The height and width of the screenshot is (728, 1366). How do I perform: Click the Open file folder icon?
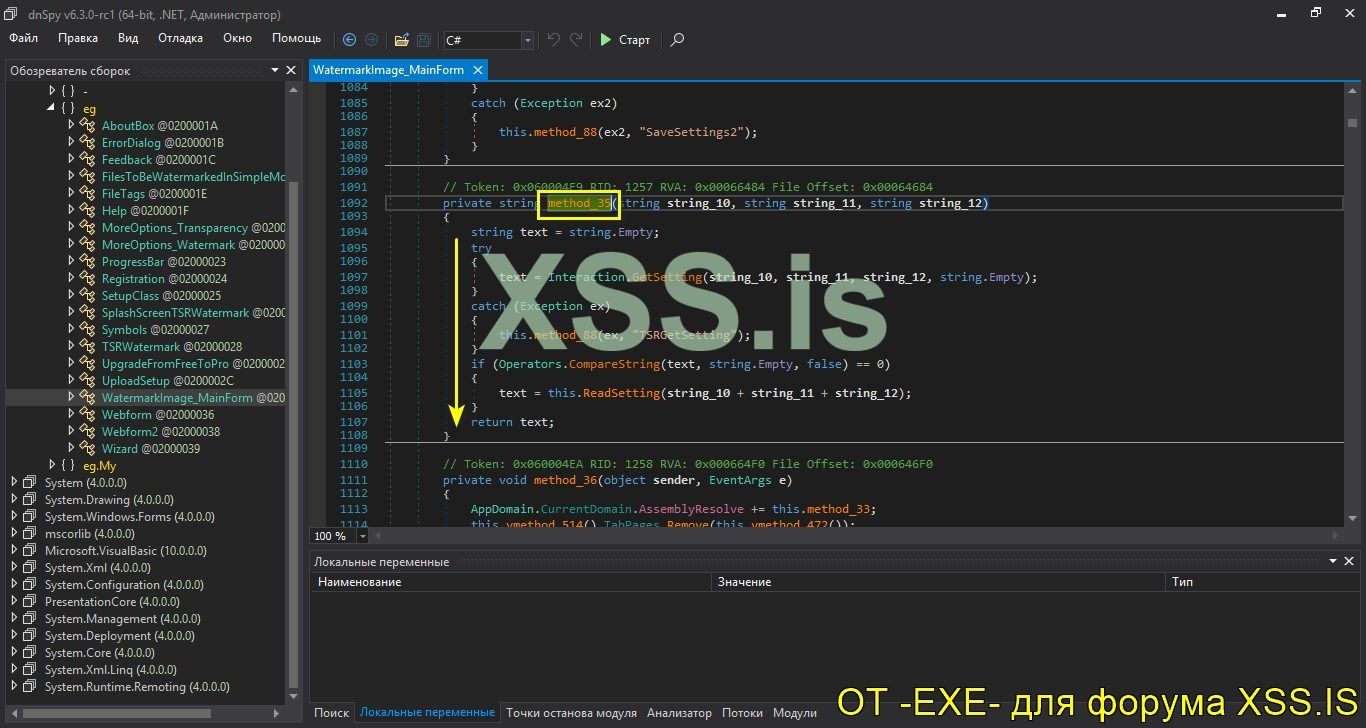(x=402, y=40)
